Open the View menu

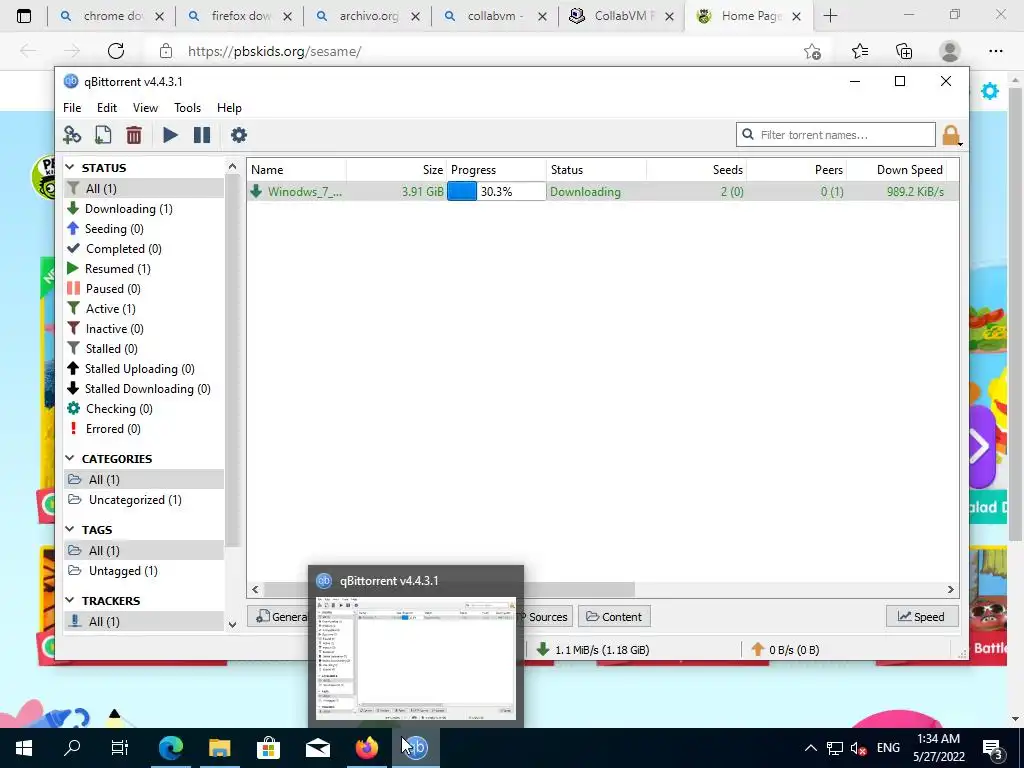point(145,108)
